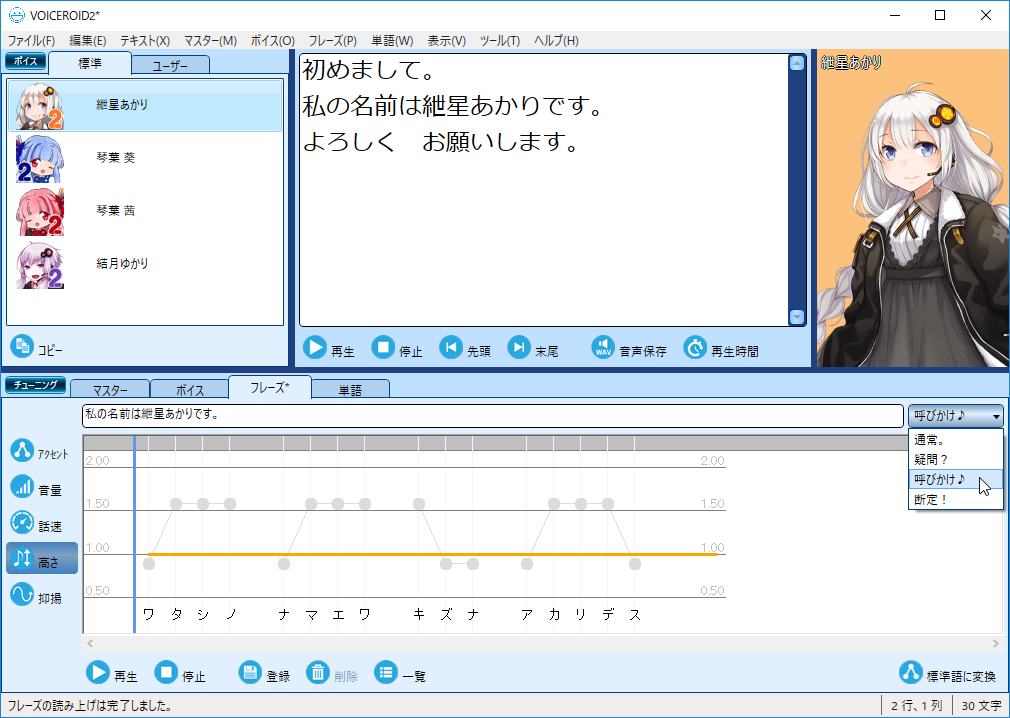Open the フレーズ(P) menu

pos(332,41)
